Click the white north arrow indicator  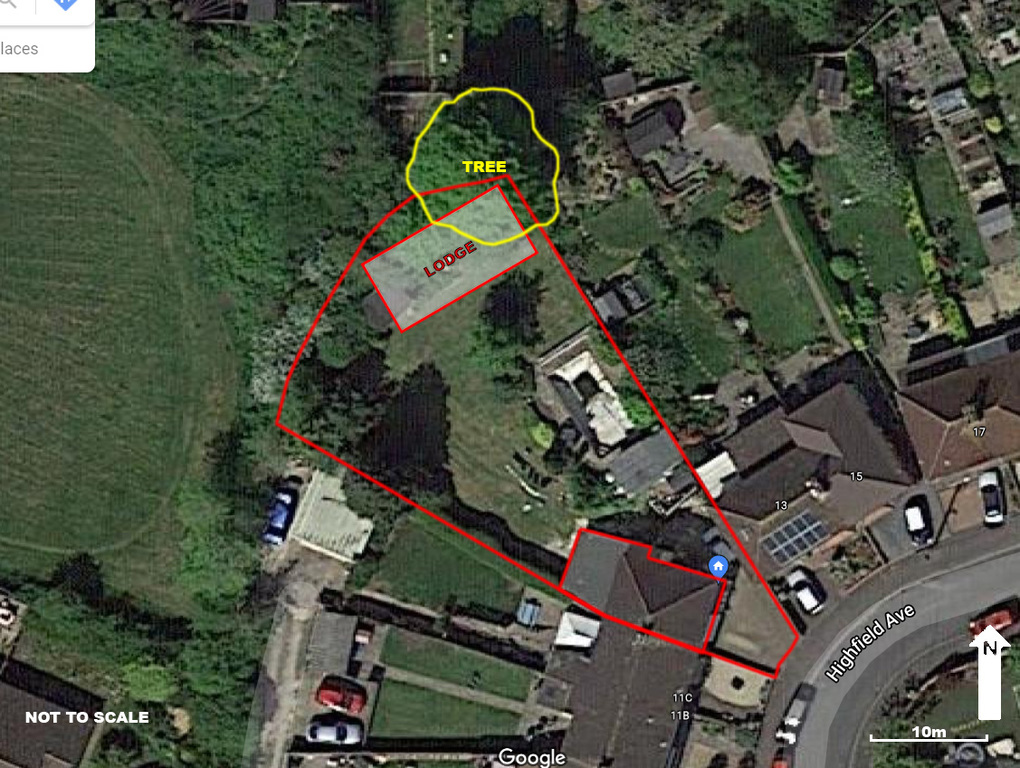[989, 672]
